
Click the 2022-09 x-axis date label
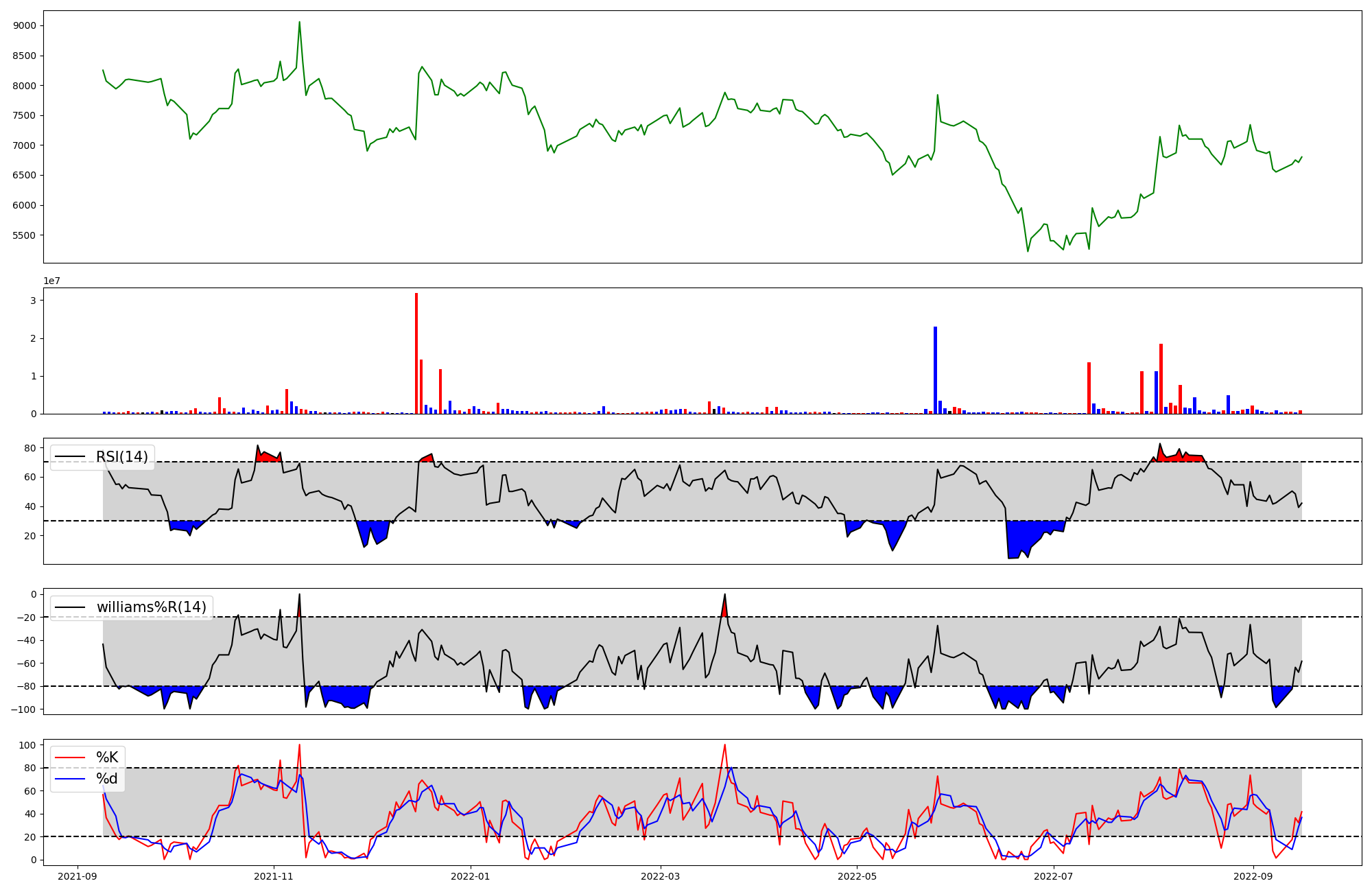(x=1253, y=876)
